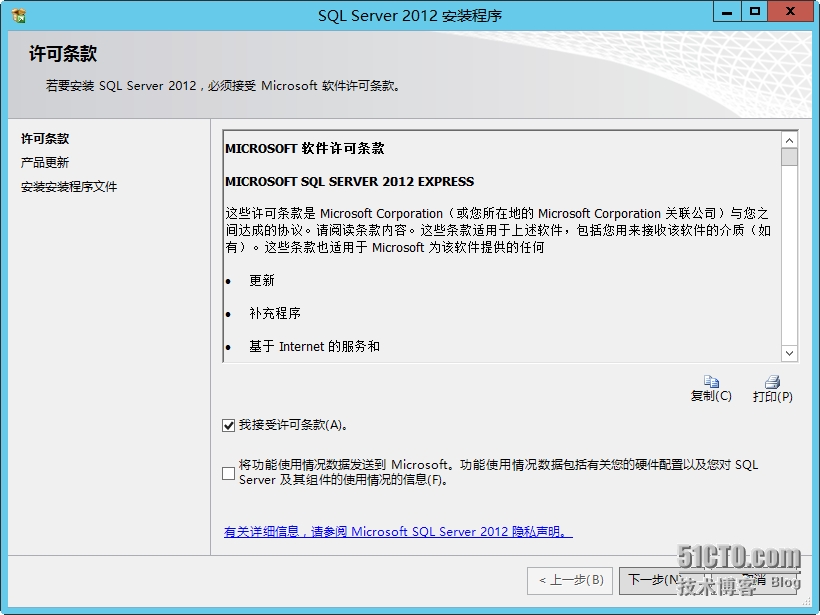Minimize the setup window
820x615 pixels.
pyautogui.click(x=727, y=12)
